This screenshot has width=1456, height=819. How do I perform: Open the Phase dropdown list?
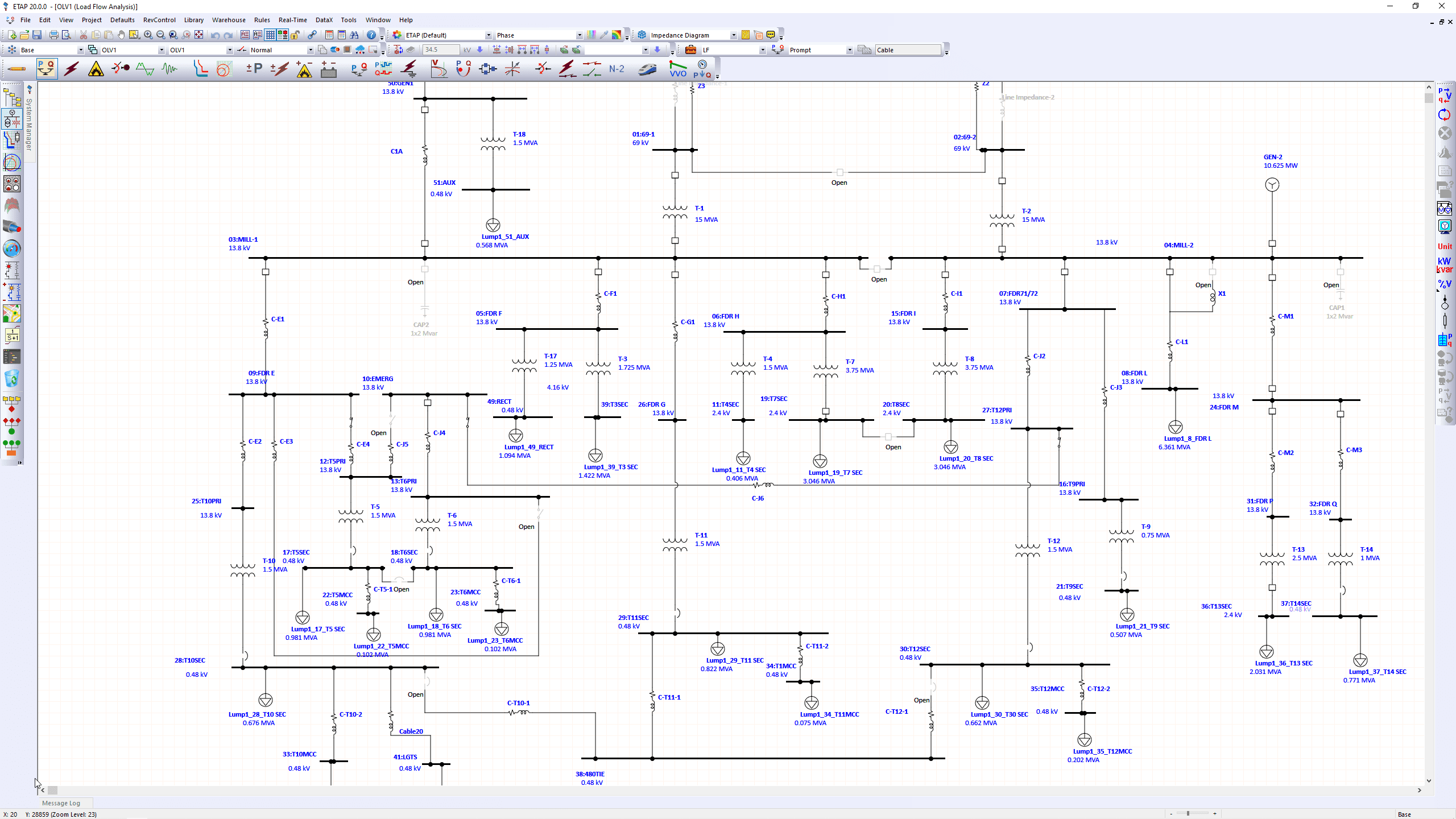click(x=579, y=35)
